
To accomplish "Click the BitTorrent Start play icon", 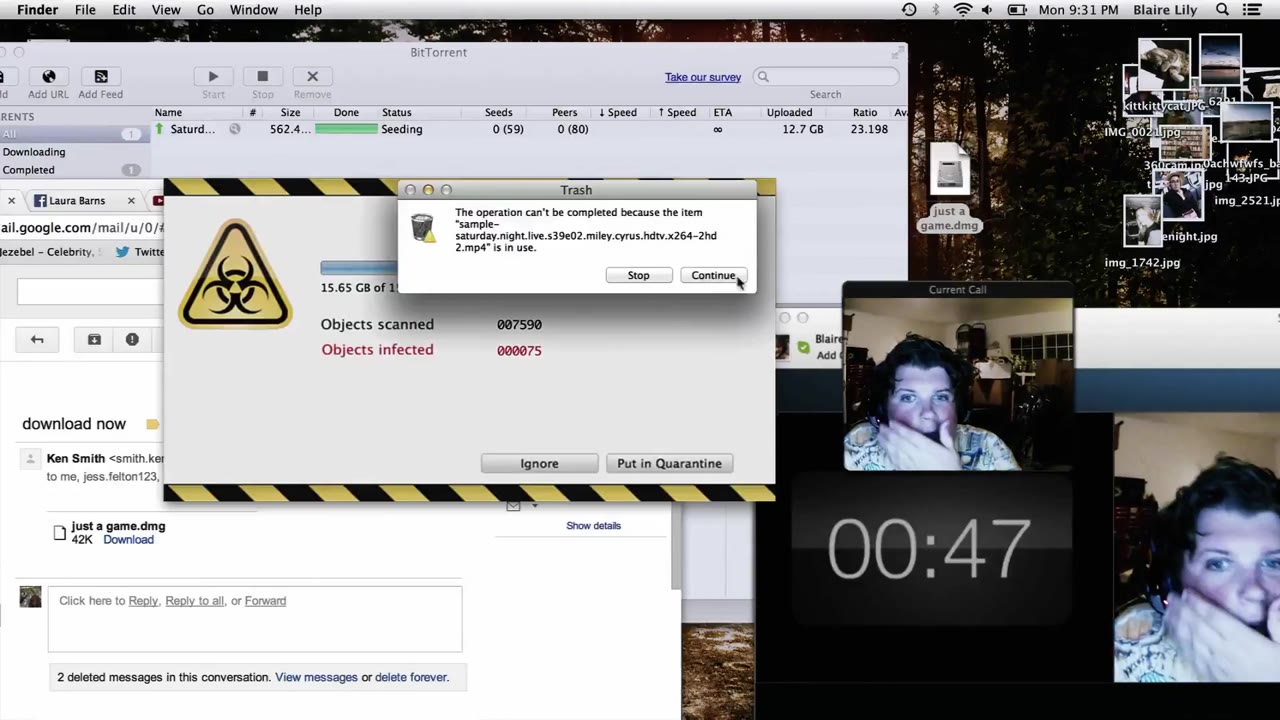I will (213, 76).
